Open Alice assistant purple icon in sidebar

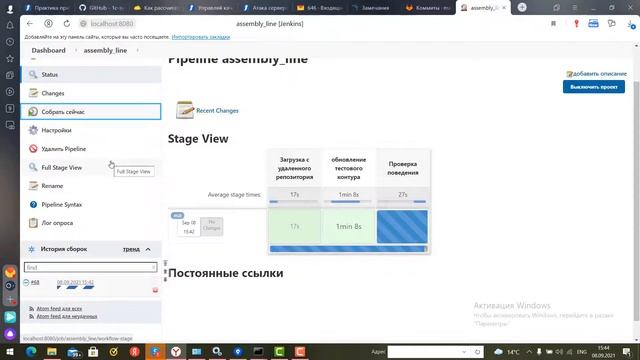point(10,334)
